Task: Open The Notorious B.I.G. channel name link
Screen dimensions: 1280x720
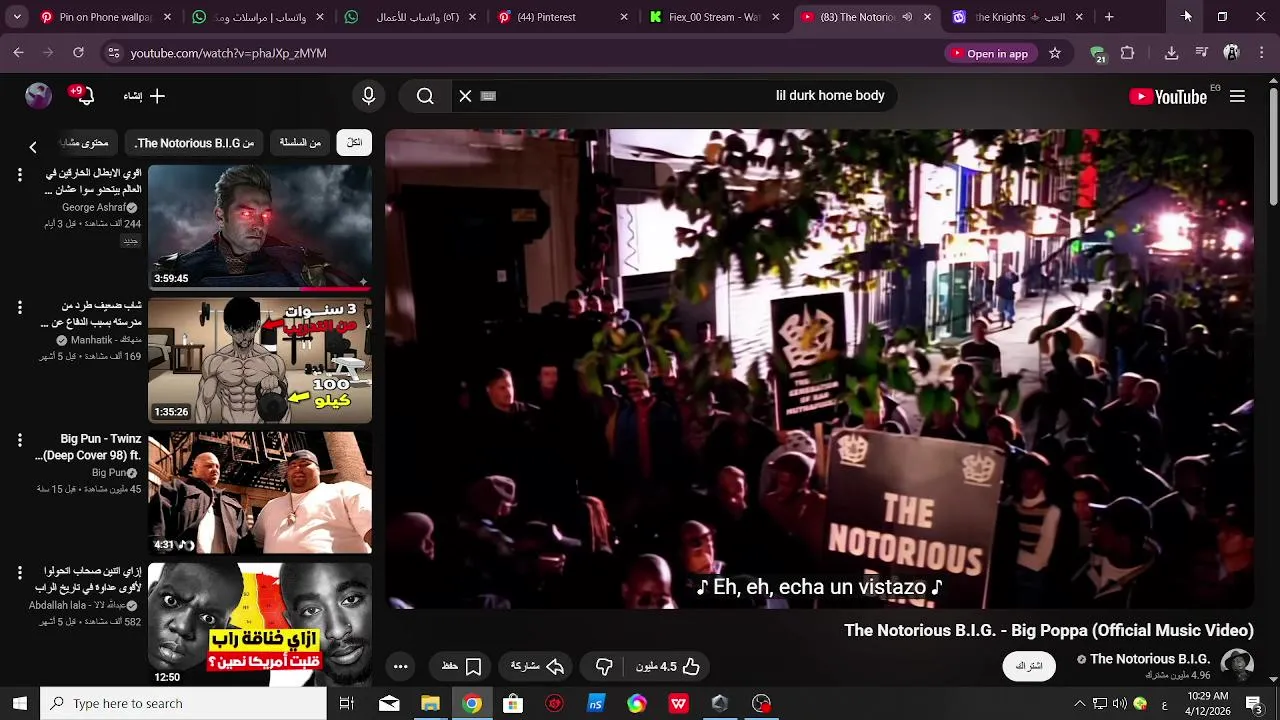Action: 1150,659
